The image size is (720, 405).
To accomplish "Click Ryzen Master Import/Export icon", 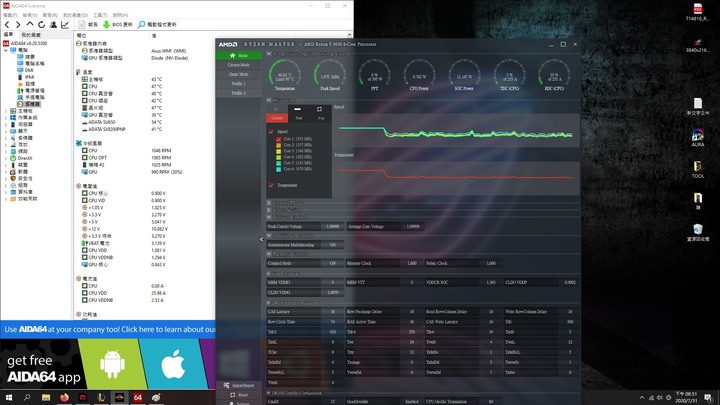I will tap(226, 385).
